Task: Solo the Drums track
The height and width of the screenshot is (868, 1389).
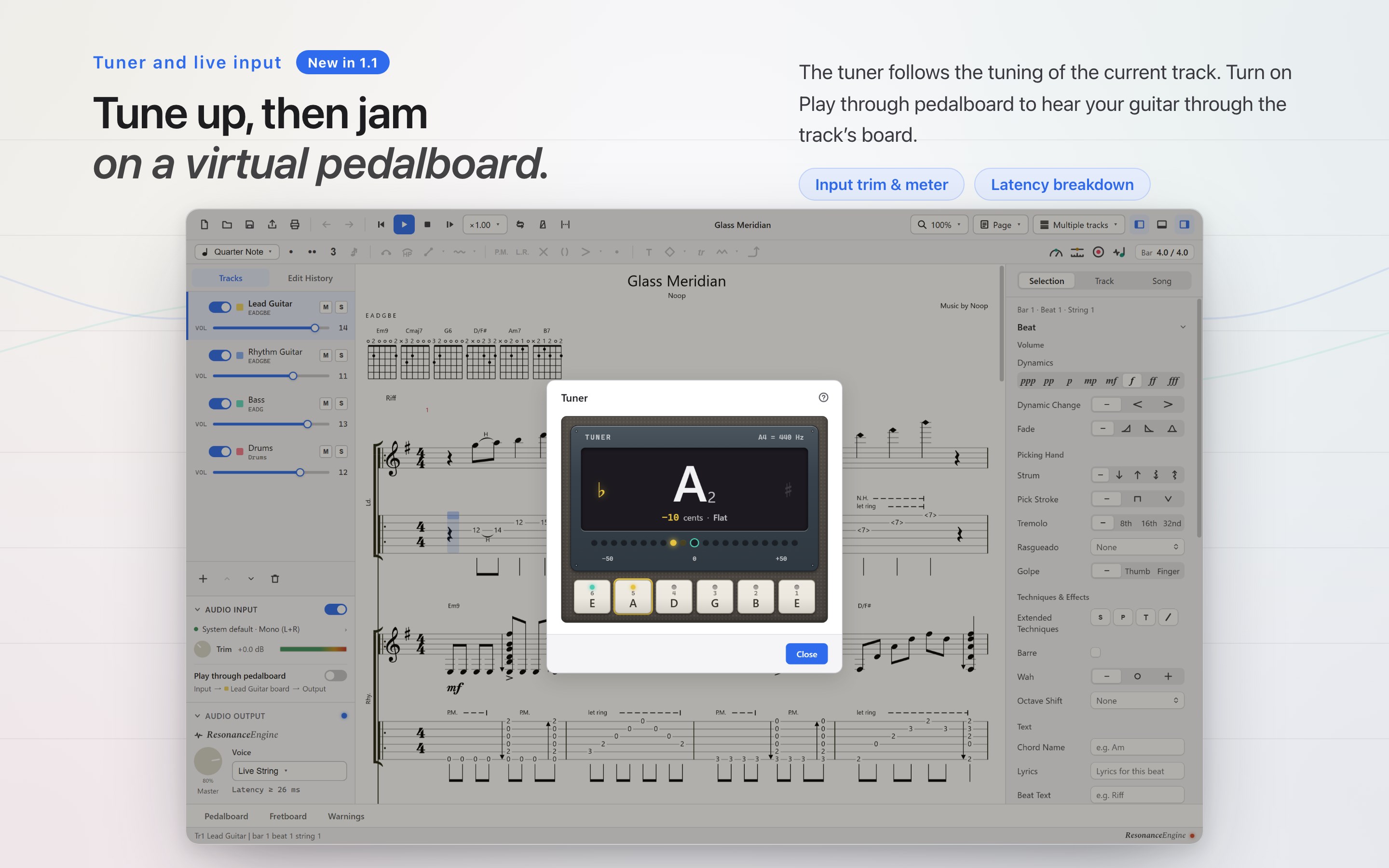Action: pyautogui.click(x=341, y=452)
